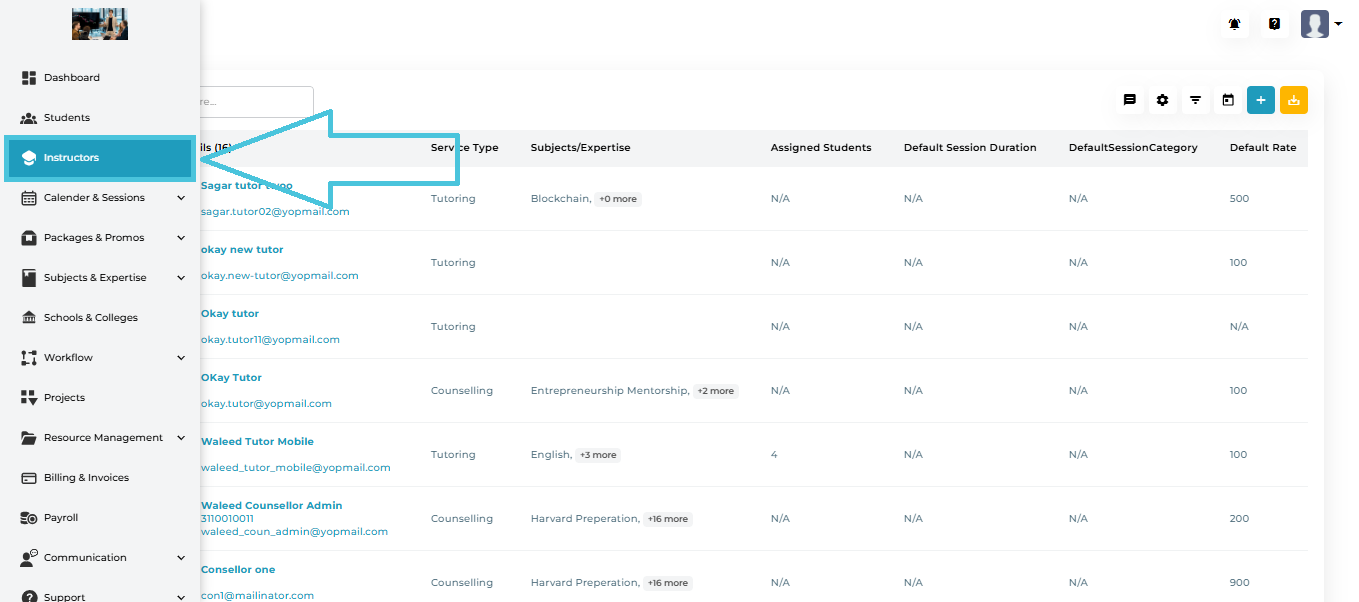Open Waleed Counsellor Admin profile link
Screen dimensions: 1359x602
coord(271,506)
